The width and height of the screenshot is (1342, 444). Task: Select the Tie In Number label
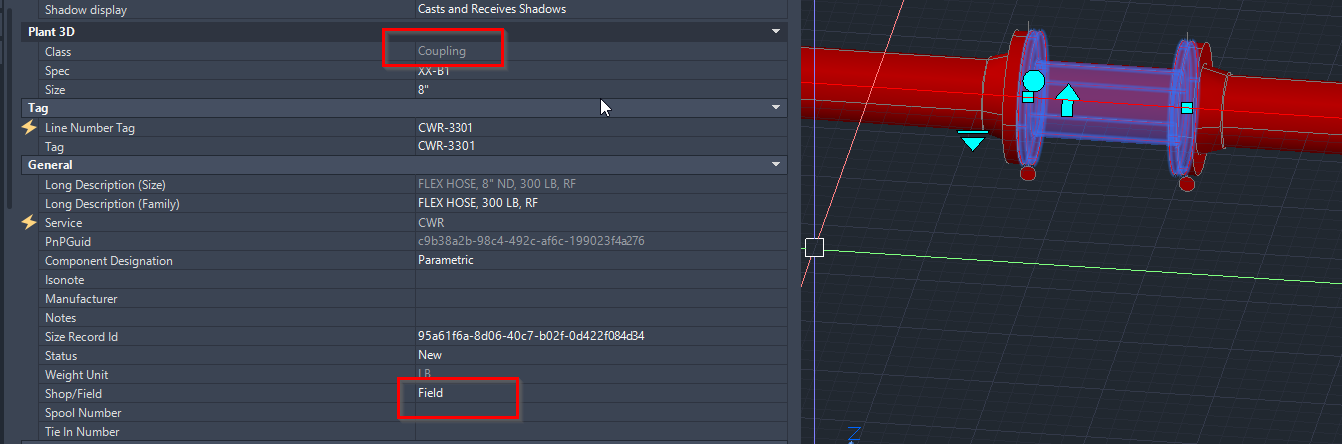pyautogui.click(x=82, y=432)
